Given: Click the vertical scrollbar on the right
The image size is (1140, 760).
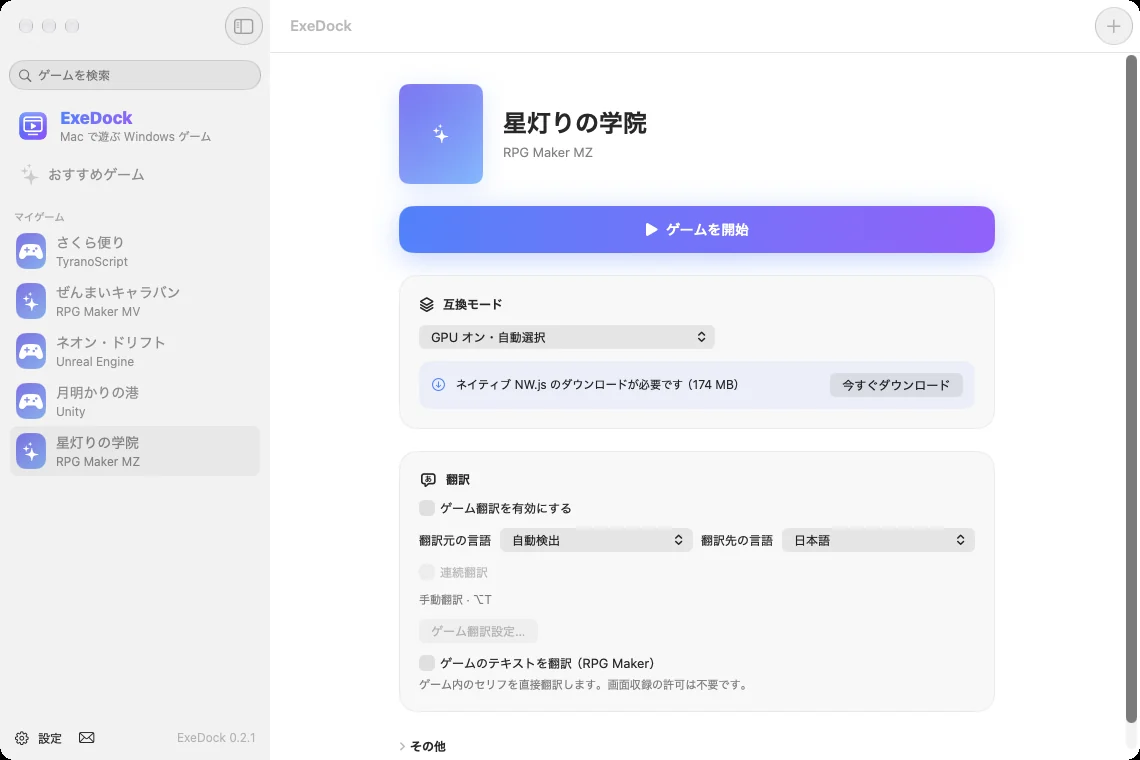Looking at the screenshot, I should click(x=1131, y=389).
